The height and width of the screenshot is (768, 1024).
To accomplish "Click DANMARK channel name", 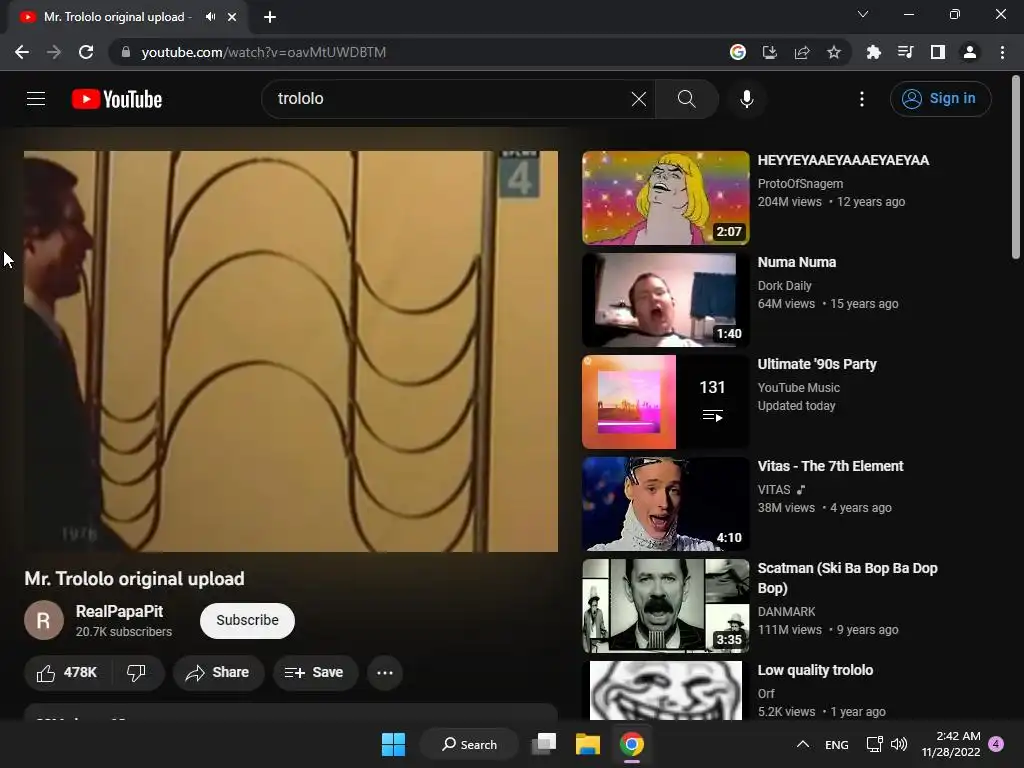I will pyautogui.click(x=786, y=611).
